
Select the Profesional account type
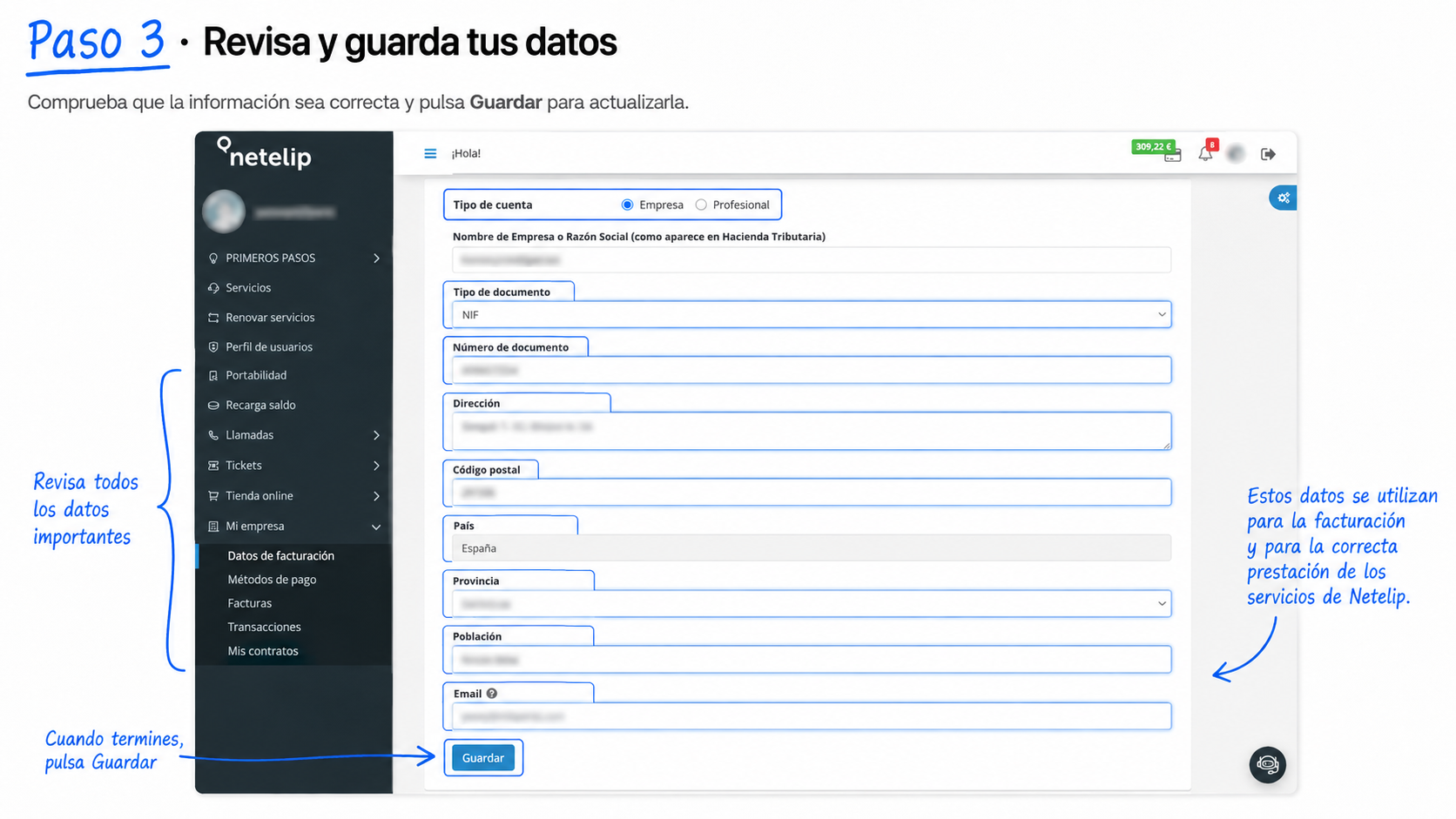tap(701, 205)
